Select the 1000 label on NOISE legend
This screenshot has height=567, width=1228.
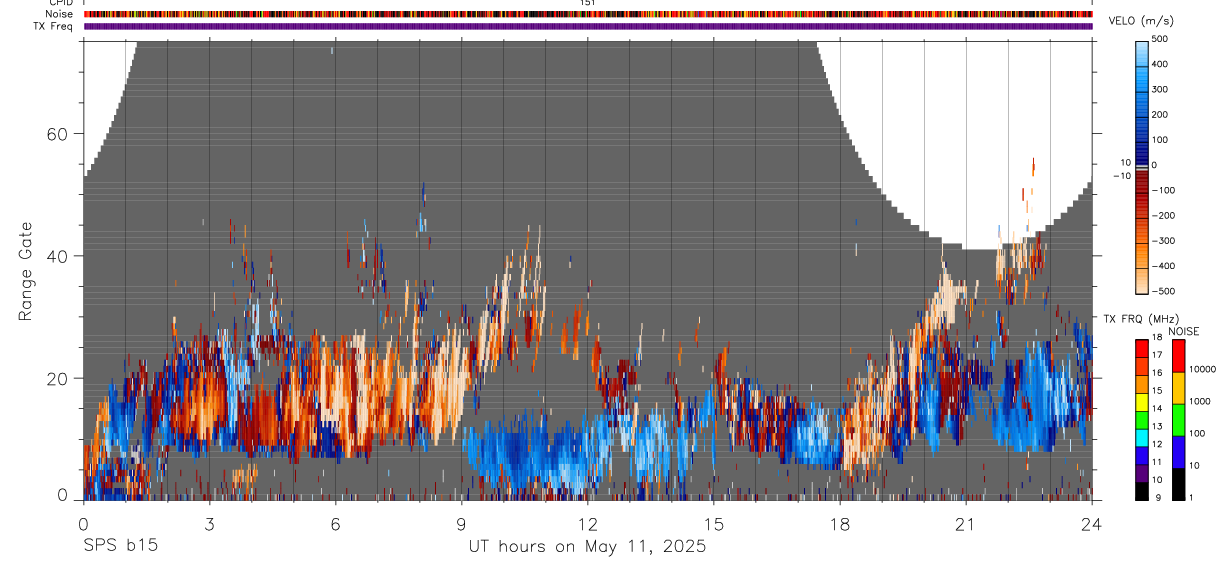click(1199, 401)
